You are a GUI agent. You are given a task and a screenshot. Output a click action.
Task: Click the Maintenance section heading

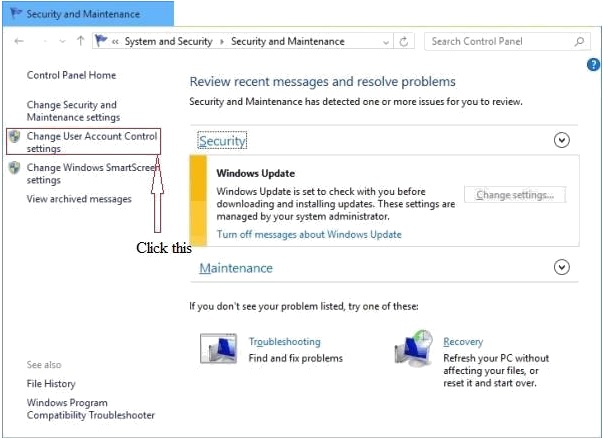click(236, 268)
